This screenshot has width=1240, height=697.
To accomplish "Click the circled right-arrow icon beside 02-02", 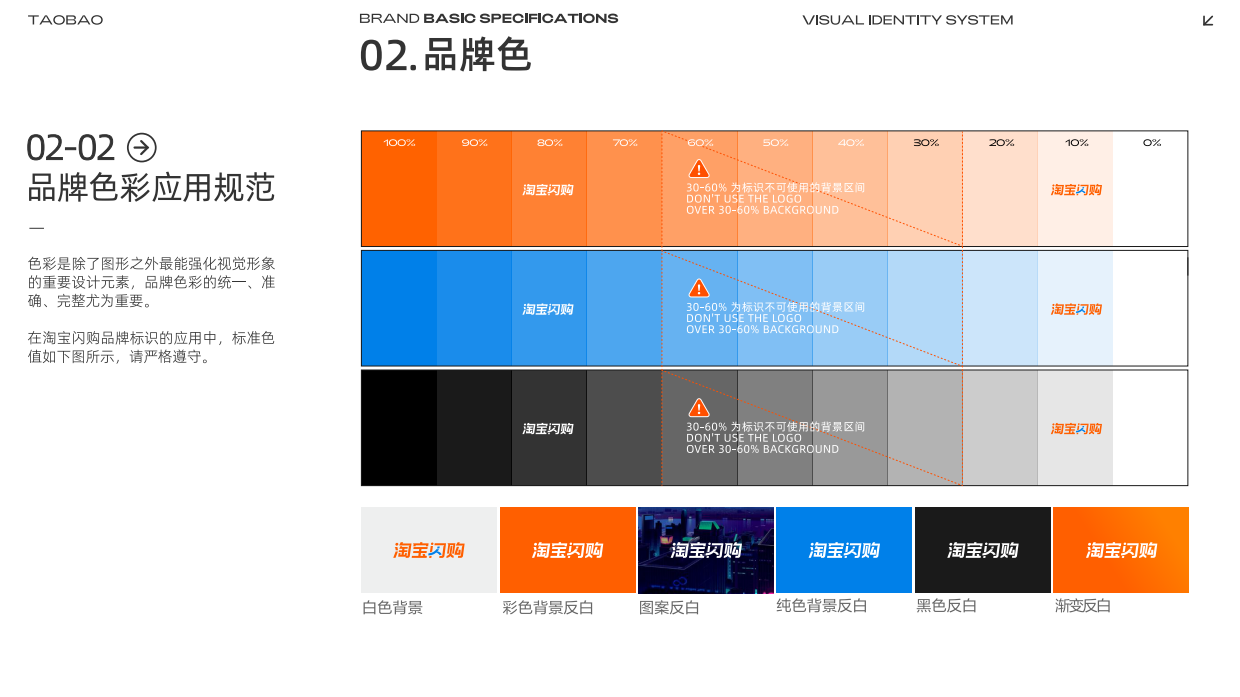I will pos(142,148).
